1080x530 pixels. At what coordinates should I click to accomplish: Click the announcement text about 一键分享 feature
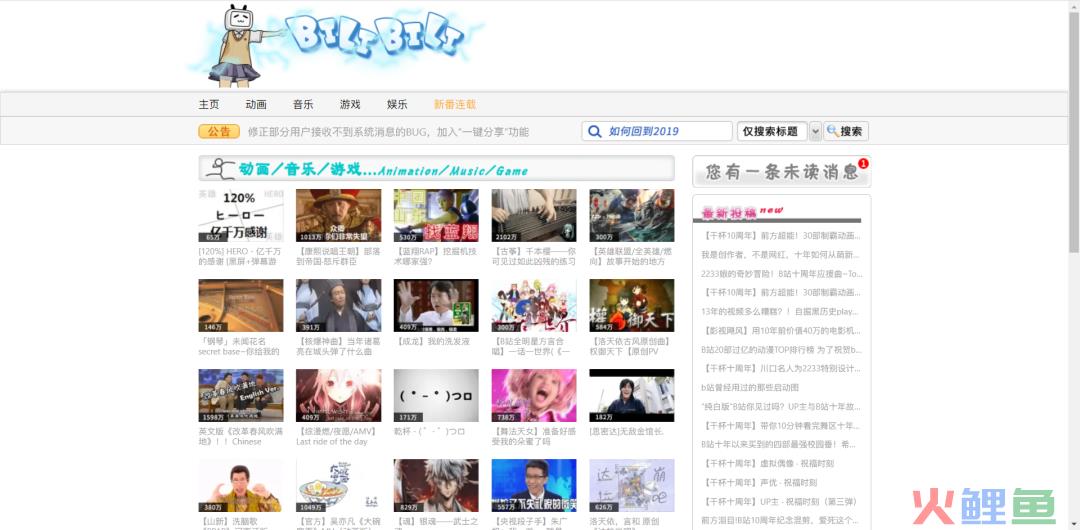tap(388, 132)
